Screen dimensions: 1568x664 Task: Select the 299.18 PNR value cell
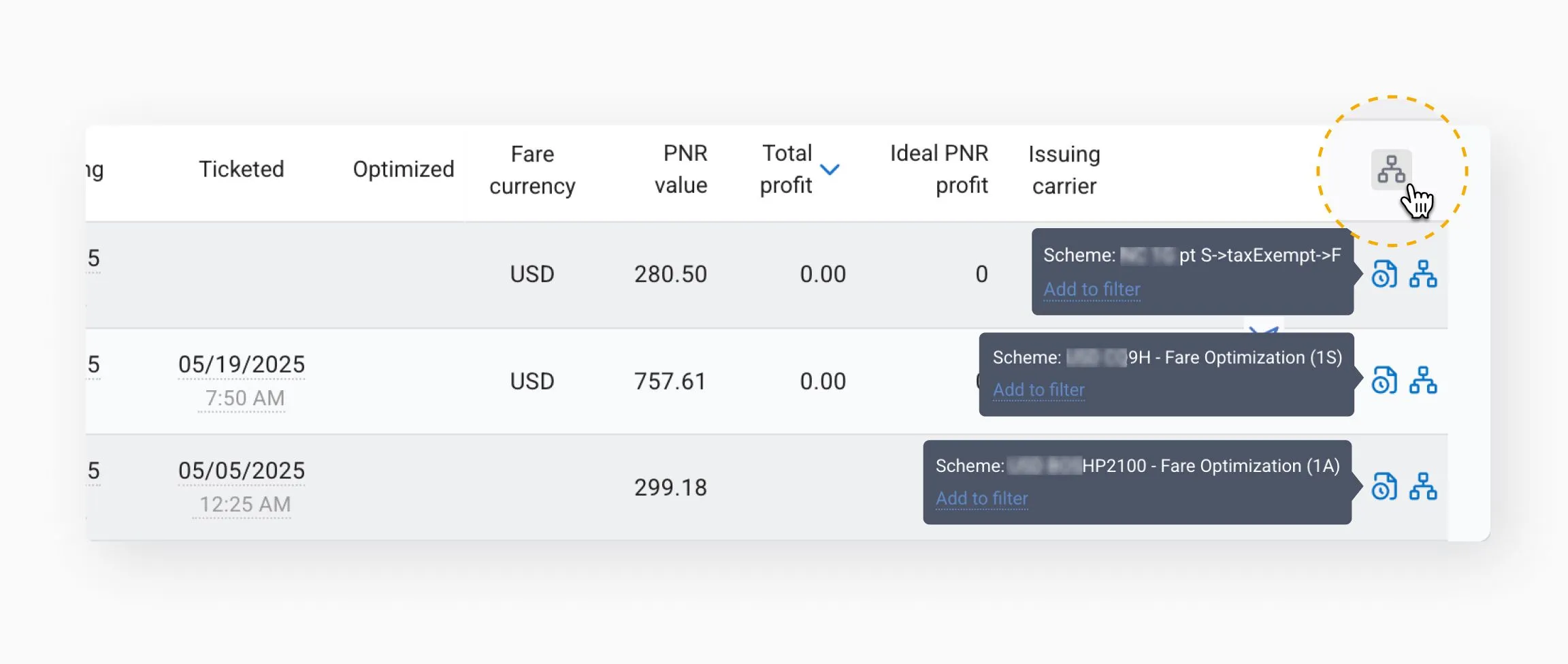[670, 488]
